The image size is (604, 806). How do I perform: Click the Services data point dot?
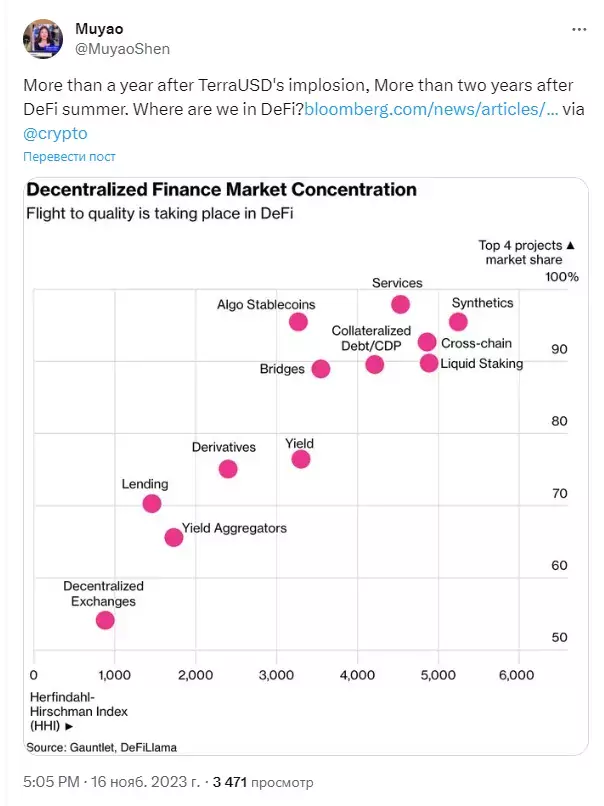coord(400,304)
